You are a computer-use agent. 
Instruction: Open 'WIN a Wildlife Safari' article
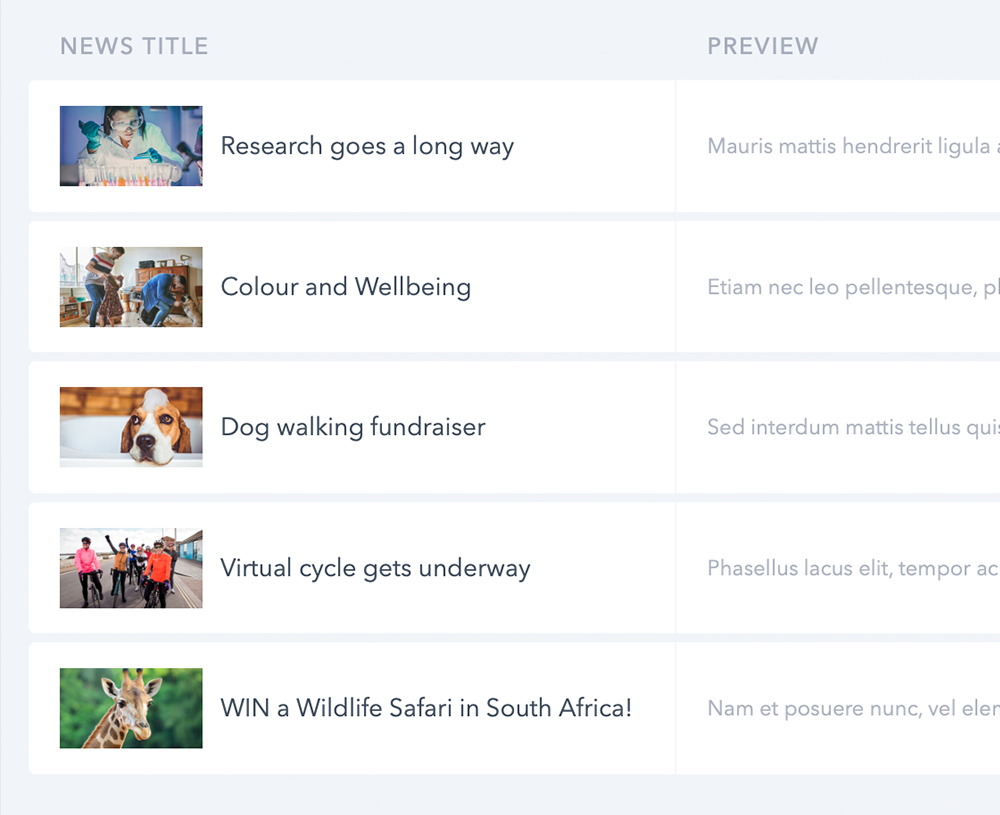coord(426,708)
